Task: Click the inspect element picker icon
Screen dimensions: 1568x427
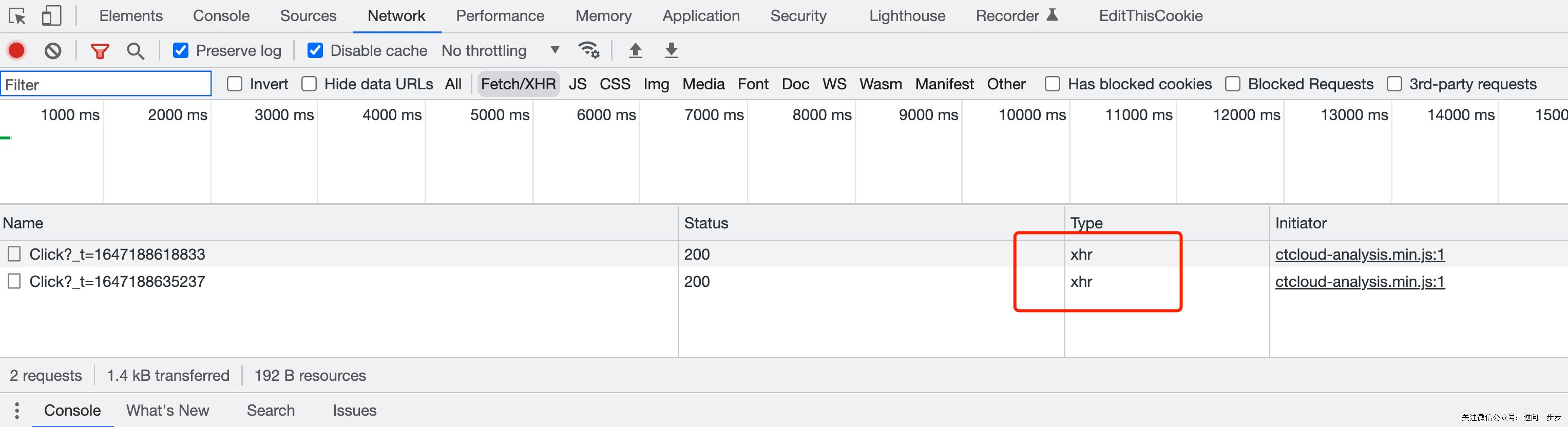Action: click(x=17, y=16)
